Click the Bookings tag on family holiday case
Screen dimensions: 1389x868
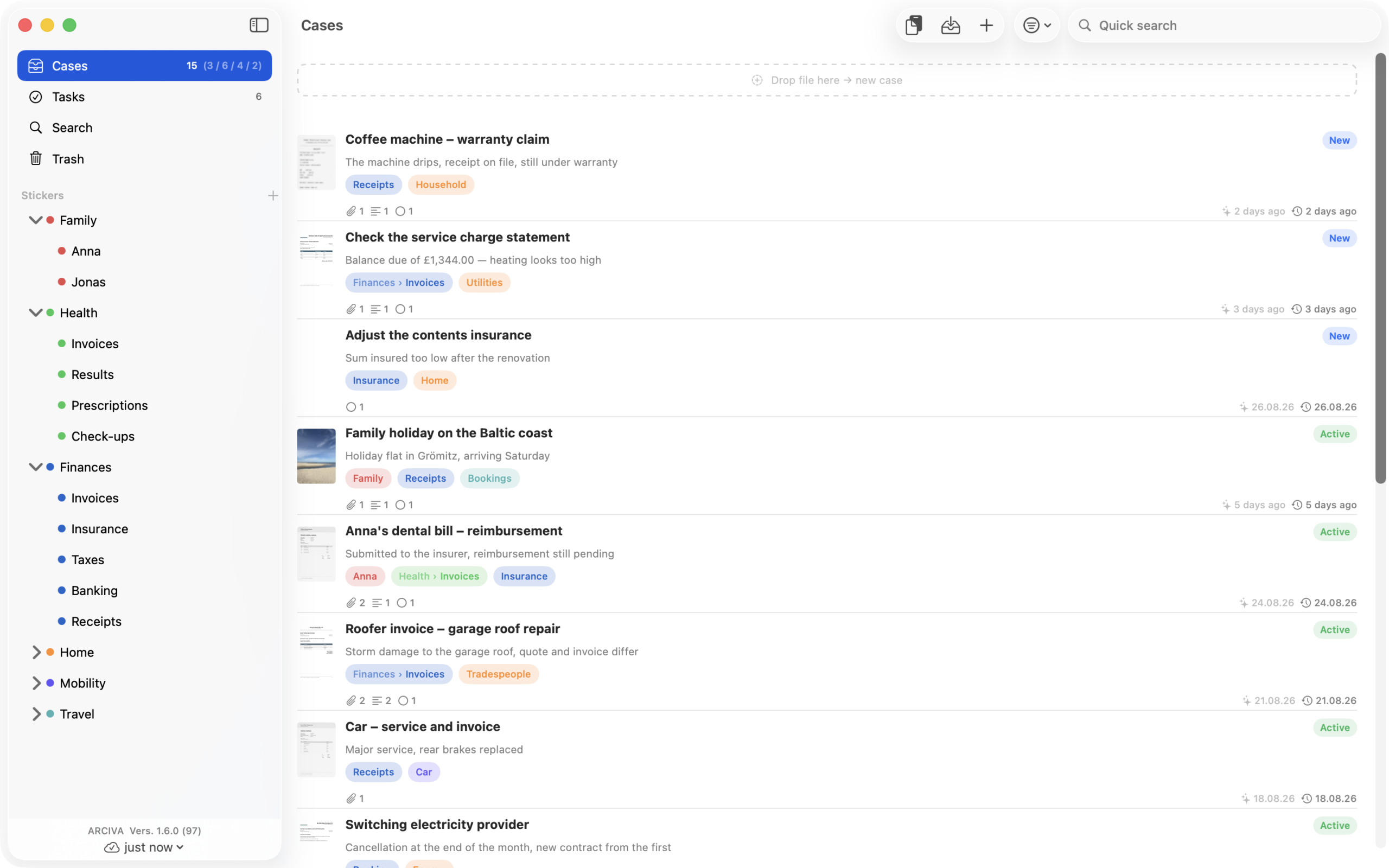489,478
